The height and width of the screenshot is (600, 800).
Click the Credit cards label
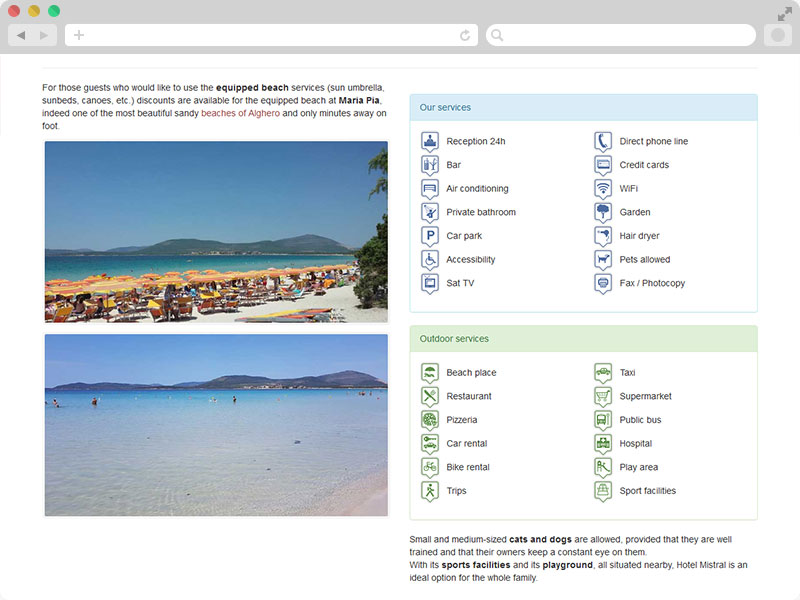[x=644, y=165]
